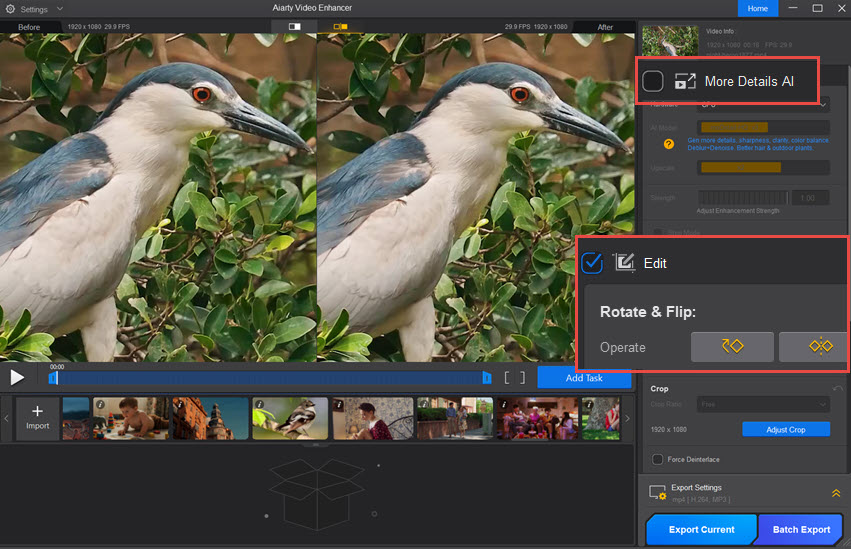This screenshot has width=851, height=549.
Task: Open the Upscale selector
Action: pyautogui.click(x=763, y=168)
